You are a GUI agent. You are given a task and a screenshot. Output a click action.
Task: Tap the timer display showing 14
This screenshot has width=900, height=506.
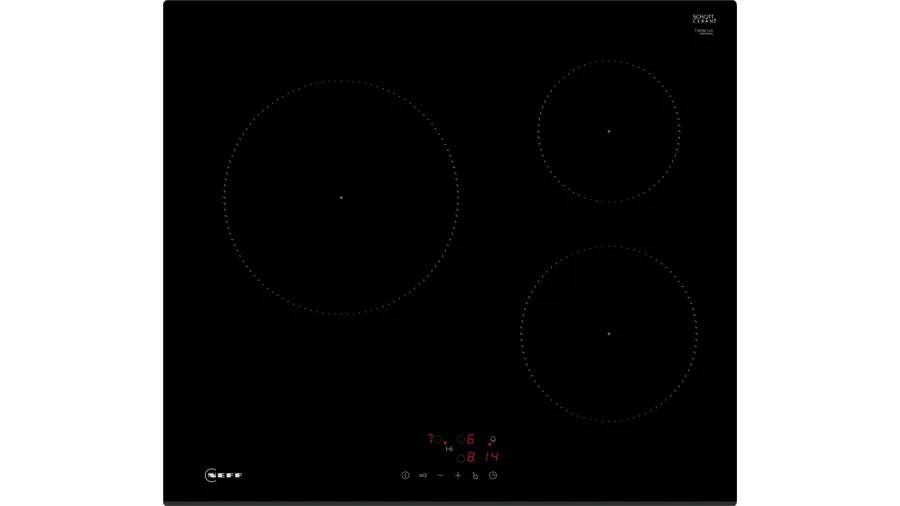[490, 458]
